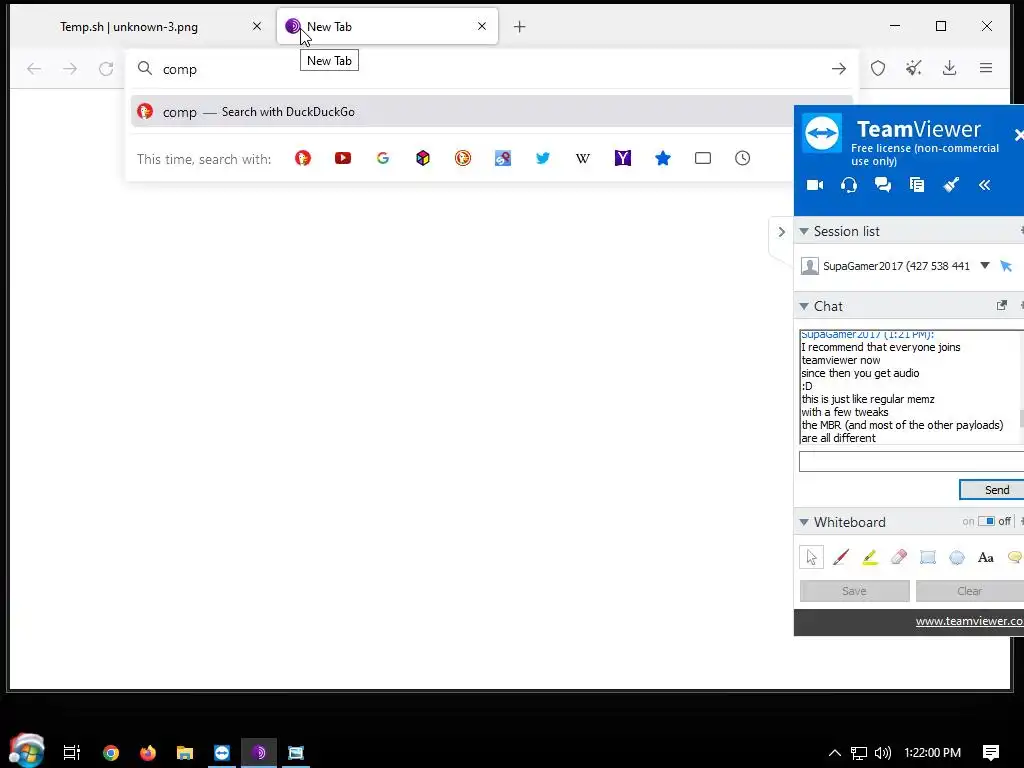
Task: Search bookmarks using the blue star icon
Action: pyautogui.click(x=663, y=158)
